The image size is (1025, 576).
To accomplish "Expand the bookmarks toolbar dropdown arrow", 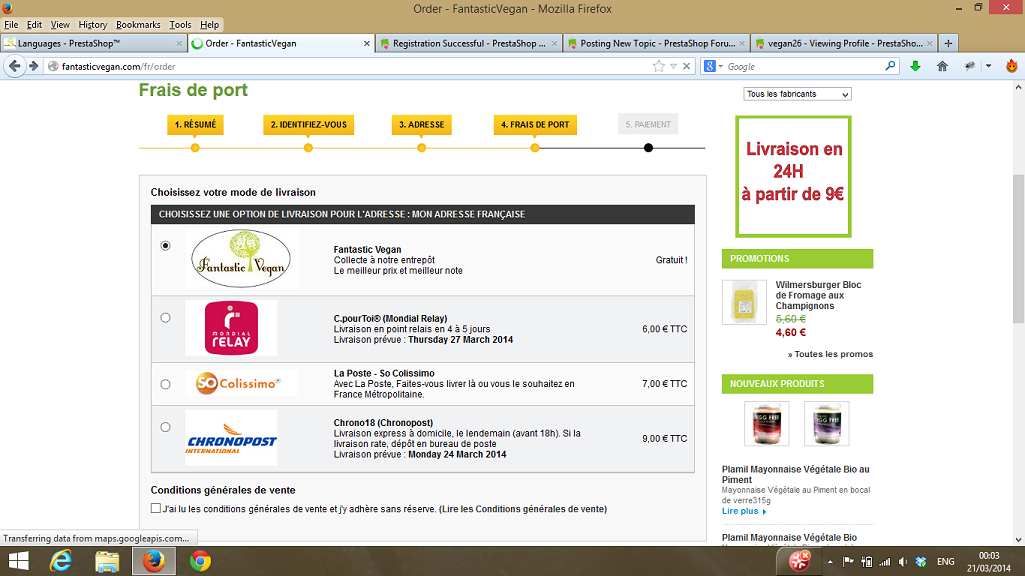I will tap(988, 66).
